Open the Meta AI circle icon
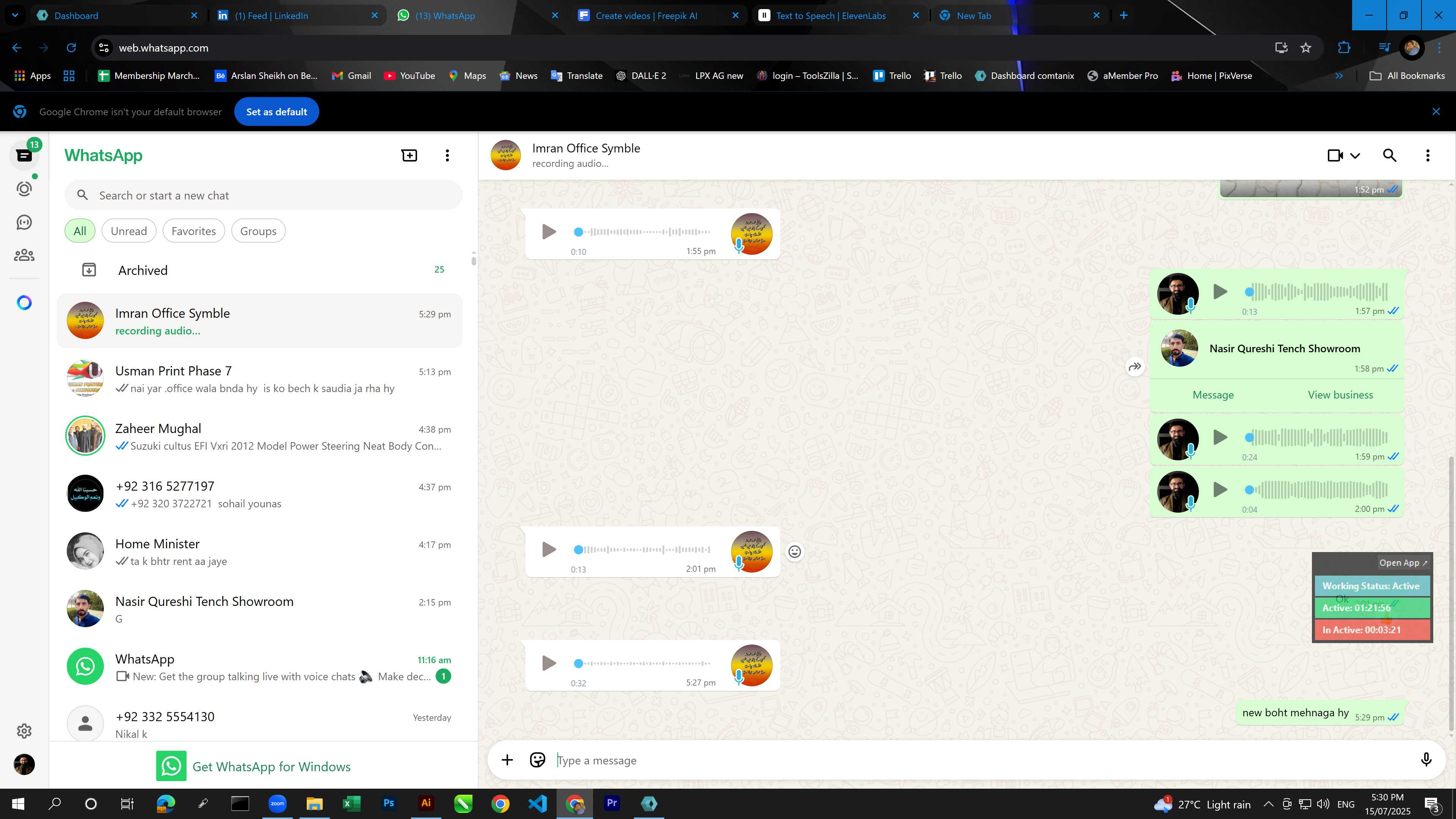The width and height of the screenshot is (1456, 819). pyautogui.click(x=24, y=303)
